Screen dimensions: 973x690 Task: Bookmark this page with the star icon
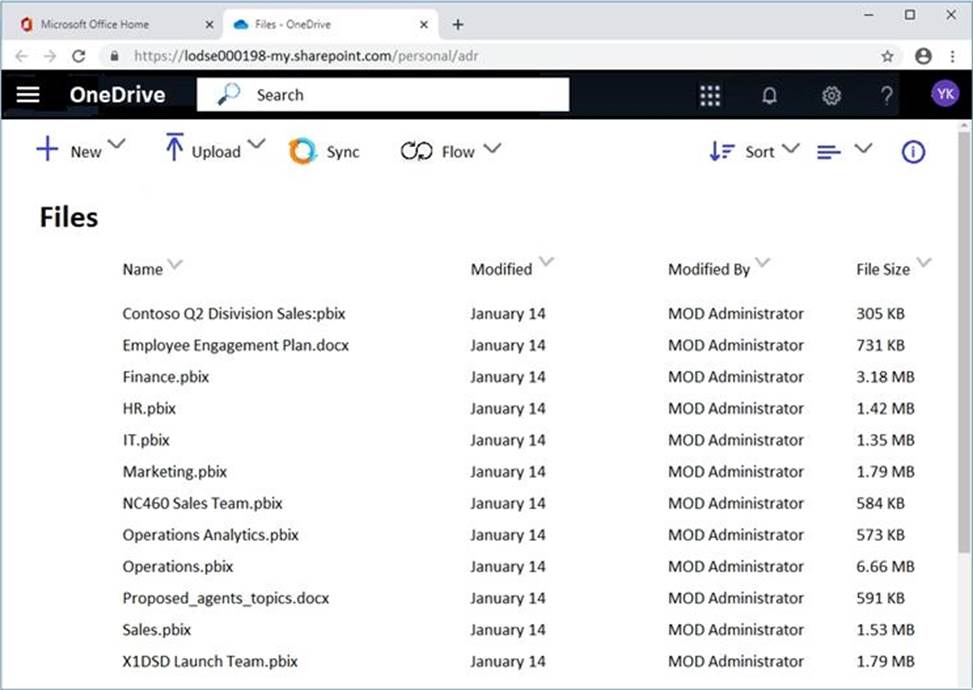tap(887, 56)
